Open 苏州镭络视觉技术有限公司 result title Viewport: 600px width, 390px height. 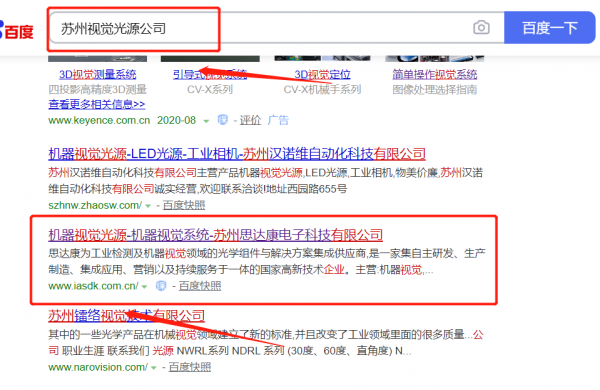pos(126,316)
